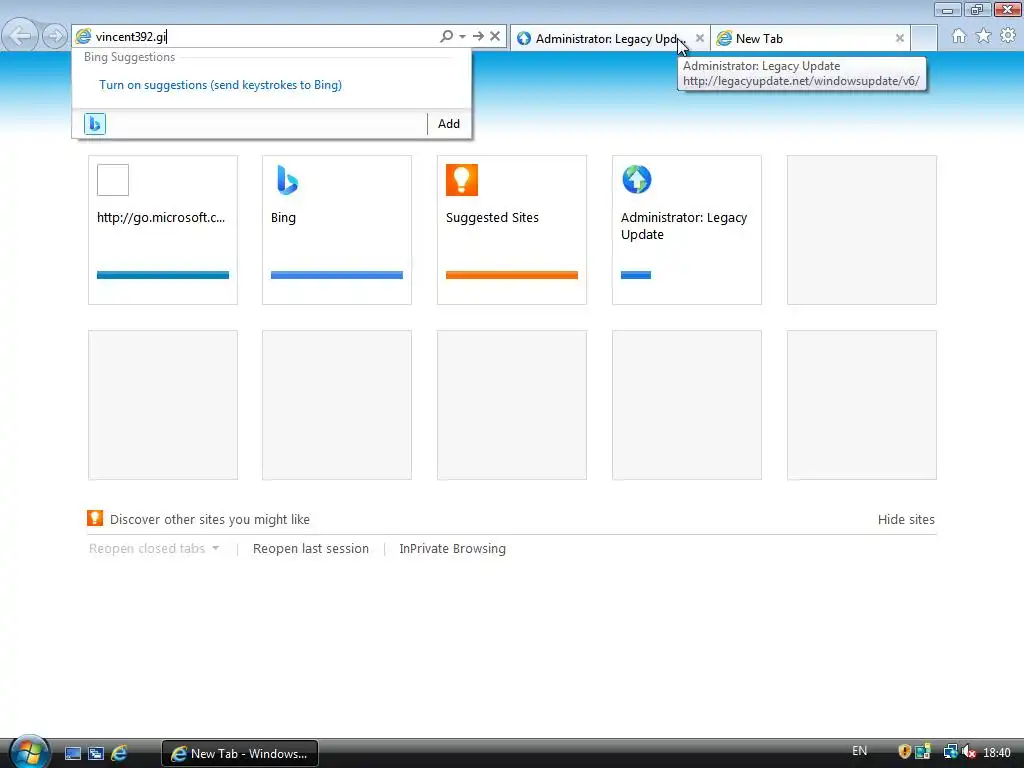This screenshot has height=768, width=1024.
Task: Click the Stop button in address bar
Action: tap(495, 37)
